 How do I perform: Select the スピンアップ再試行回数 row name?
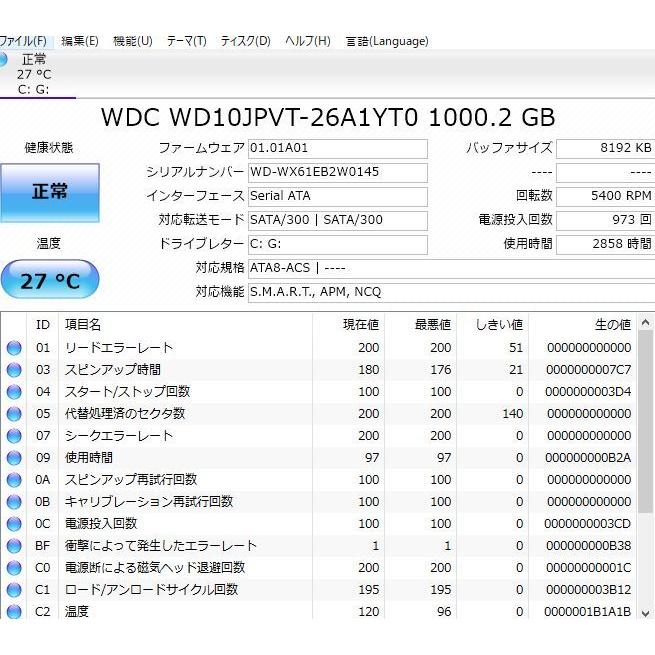[131, 480]
